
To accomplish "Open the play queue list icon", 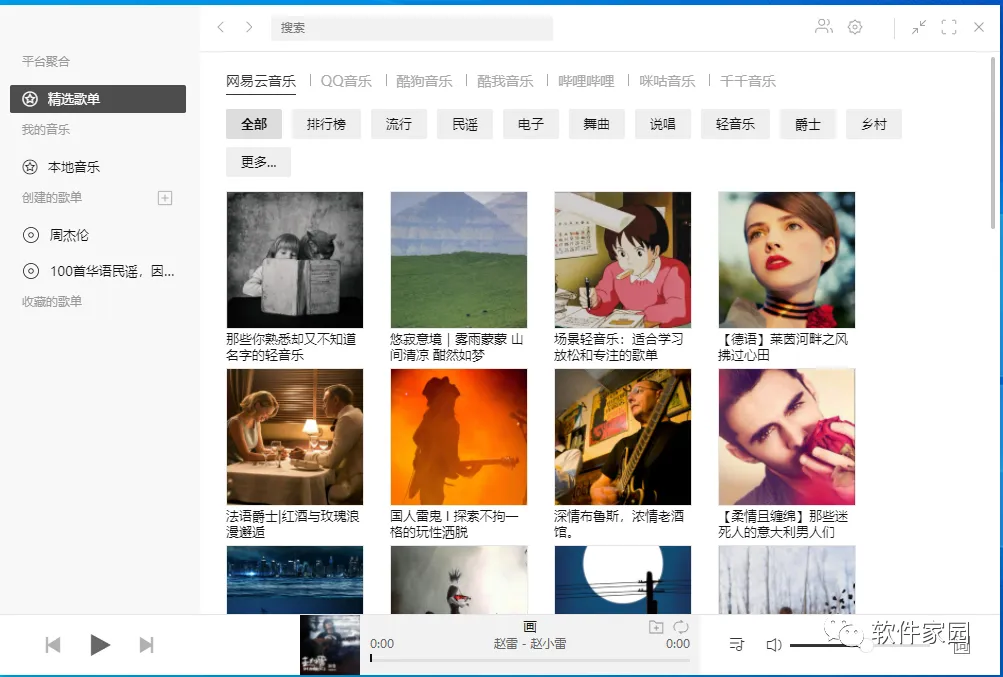I will point(737,644).
